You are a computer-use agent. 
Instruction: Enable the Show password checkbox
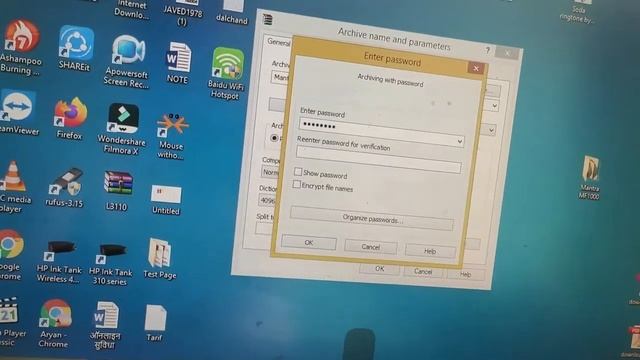pyautogui.click(x=298, y=171)
